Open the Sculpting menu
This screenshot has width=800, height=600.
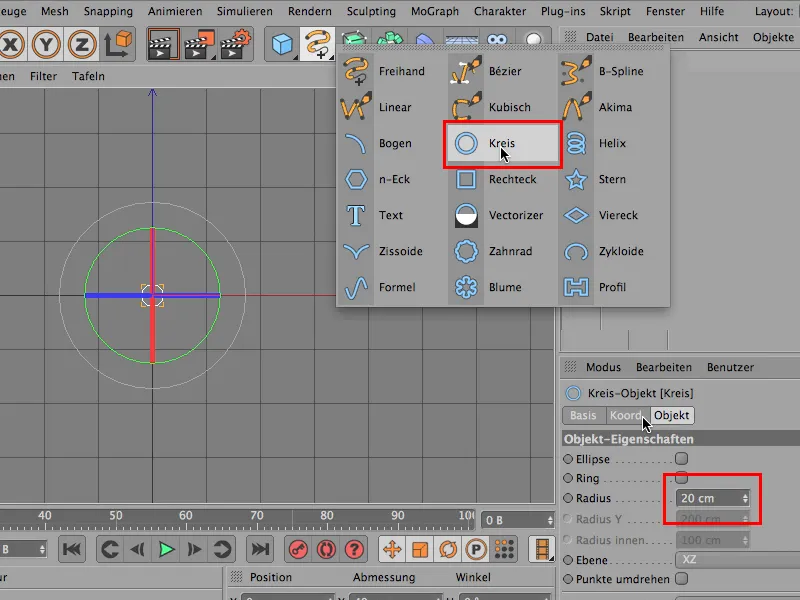(x=371, y=11)
